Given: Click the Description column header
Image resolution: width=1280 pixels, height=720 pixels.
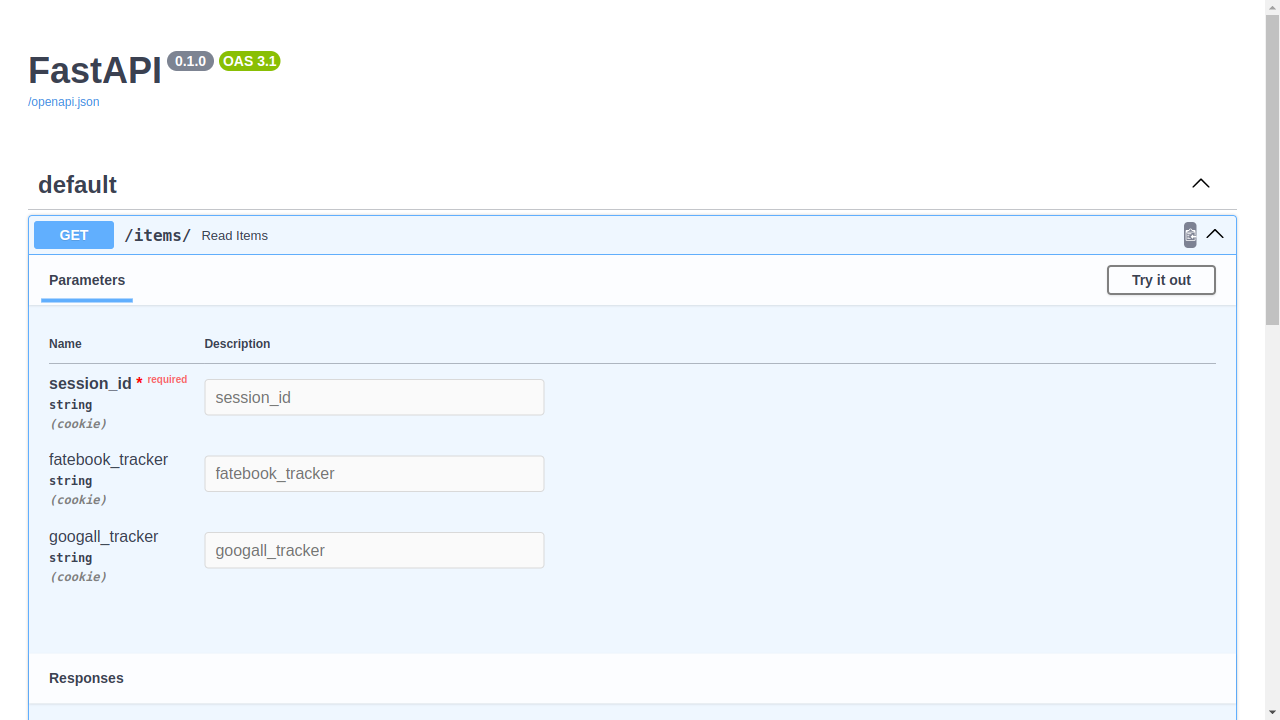Looking at the screenshot, I should coord(237,344).
